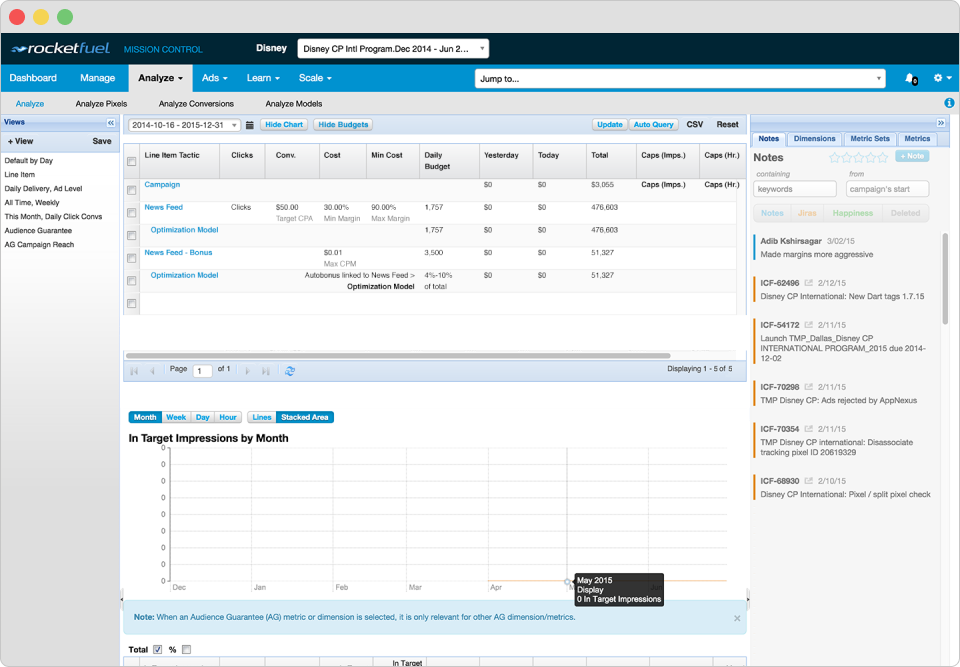This screenshot has width=960, height=667.
Task: Switch chart to Lines mode
Action: pyautogui.click(x=261, y=417)
